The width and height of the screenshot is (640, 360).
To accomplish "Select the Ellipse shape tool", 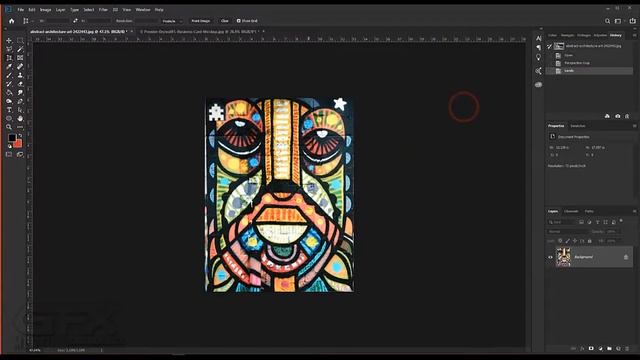I will (9, 118).
